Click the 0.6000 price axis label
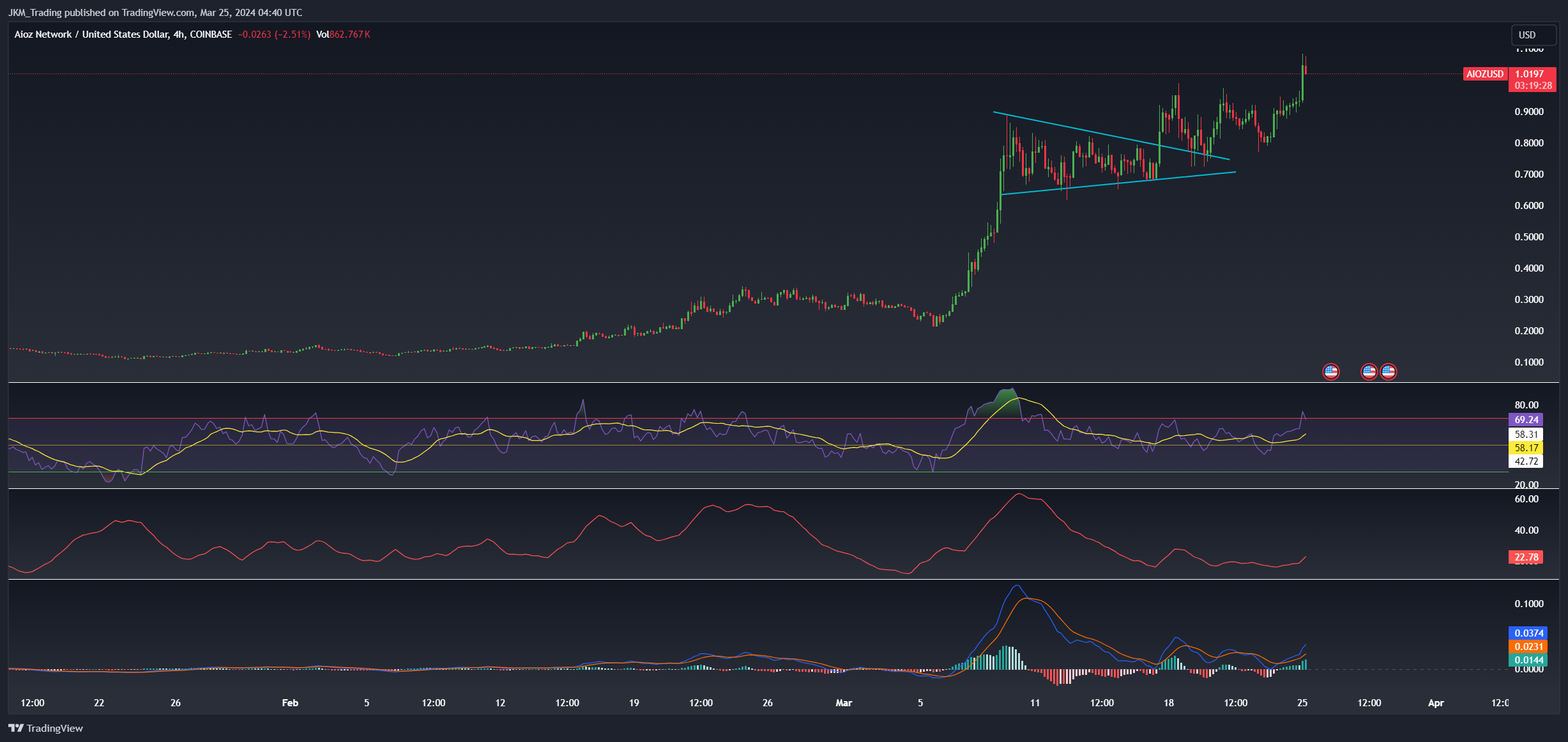1568x742 pixels. pos(1529,206)
